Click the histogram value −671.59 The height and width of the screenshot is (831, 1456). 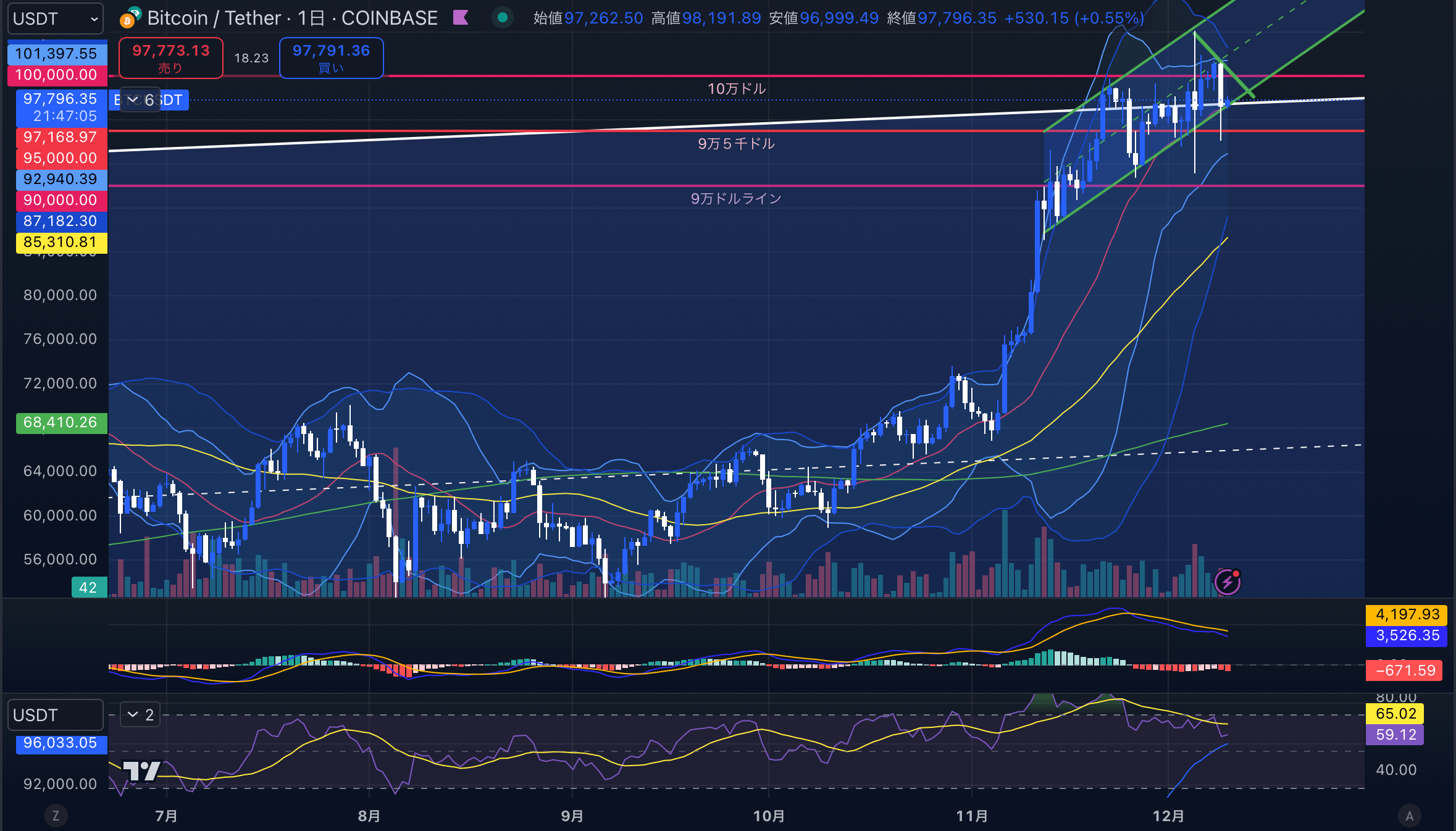click(1404, 670)
